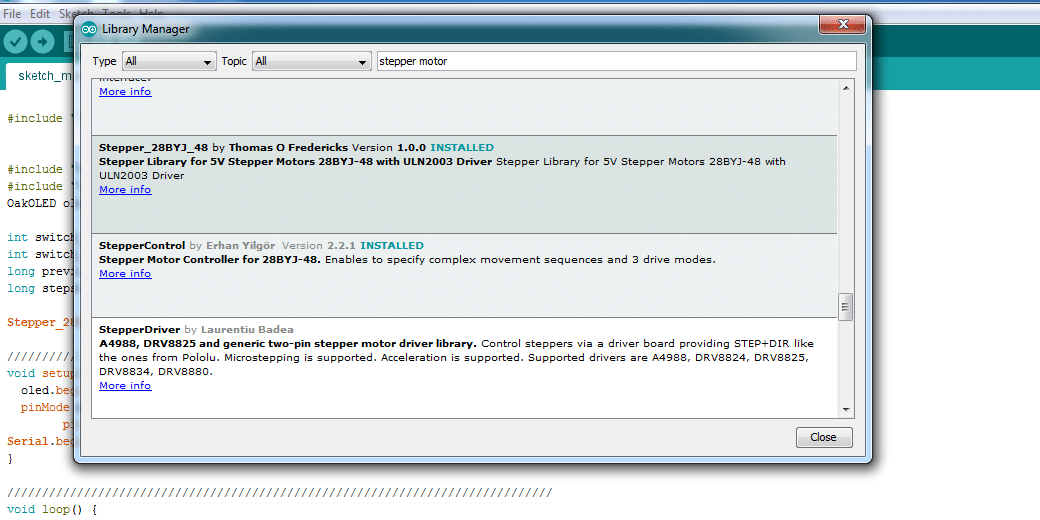Expand the Topic dropdown

pyautogui.click(x=312, y=62)
